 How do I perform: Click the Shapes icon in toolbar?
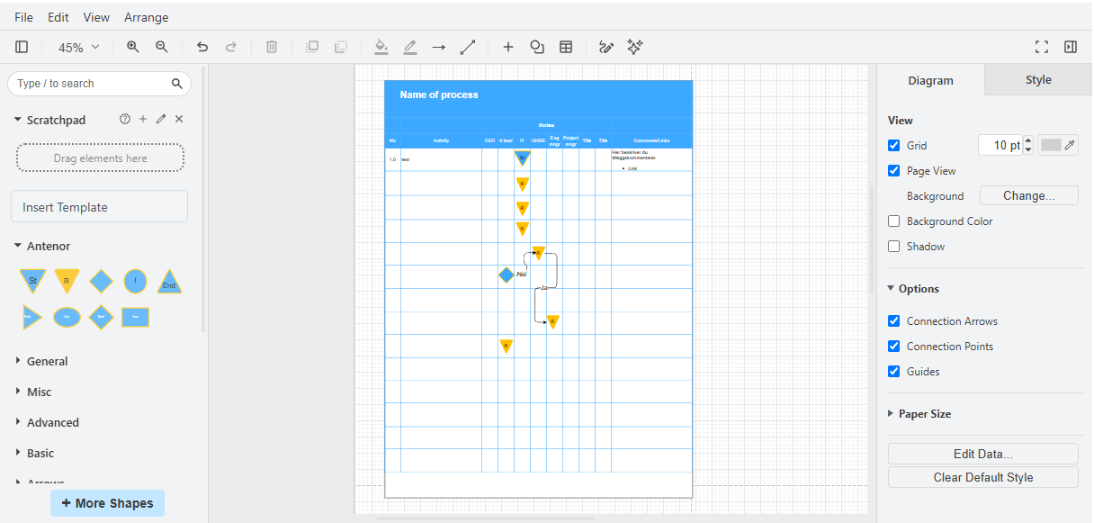[537, 47]
